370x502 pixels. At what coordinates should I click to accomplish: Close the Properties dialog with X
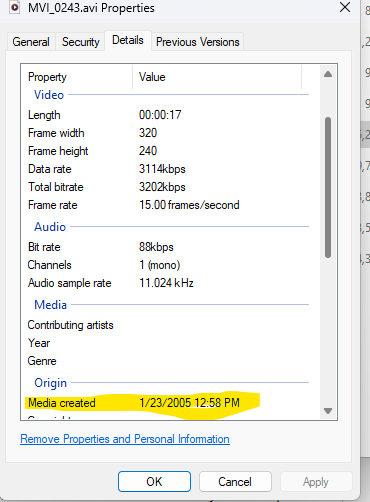click(345, 7)
